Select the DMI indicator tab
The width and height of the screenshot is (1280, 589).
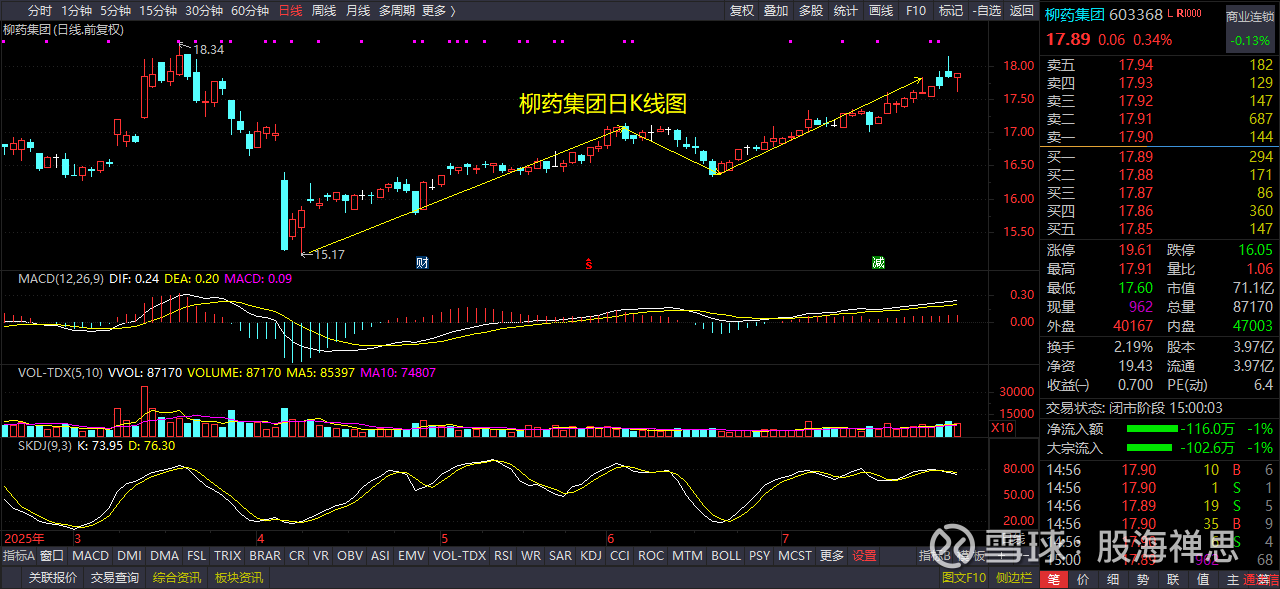coord(130,556)
